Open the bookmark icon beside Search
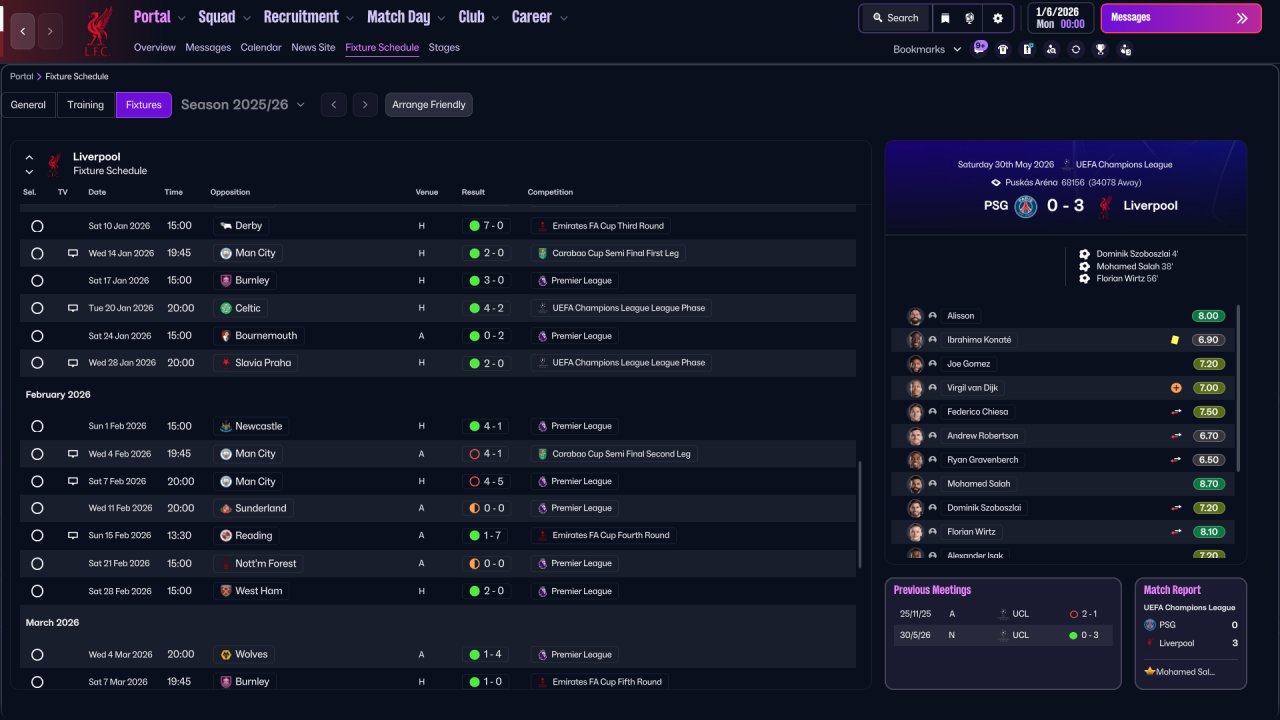This screenshot has height=720, width=1280. (x=945, y=18)
